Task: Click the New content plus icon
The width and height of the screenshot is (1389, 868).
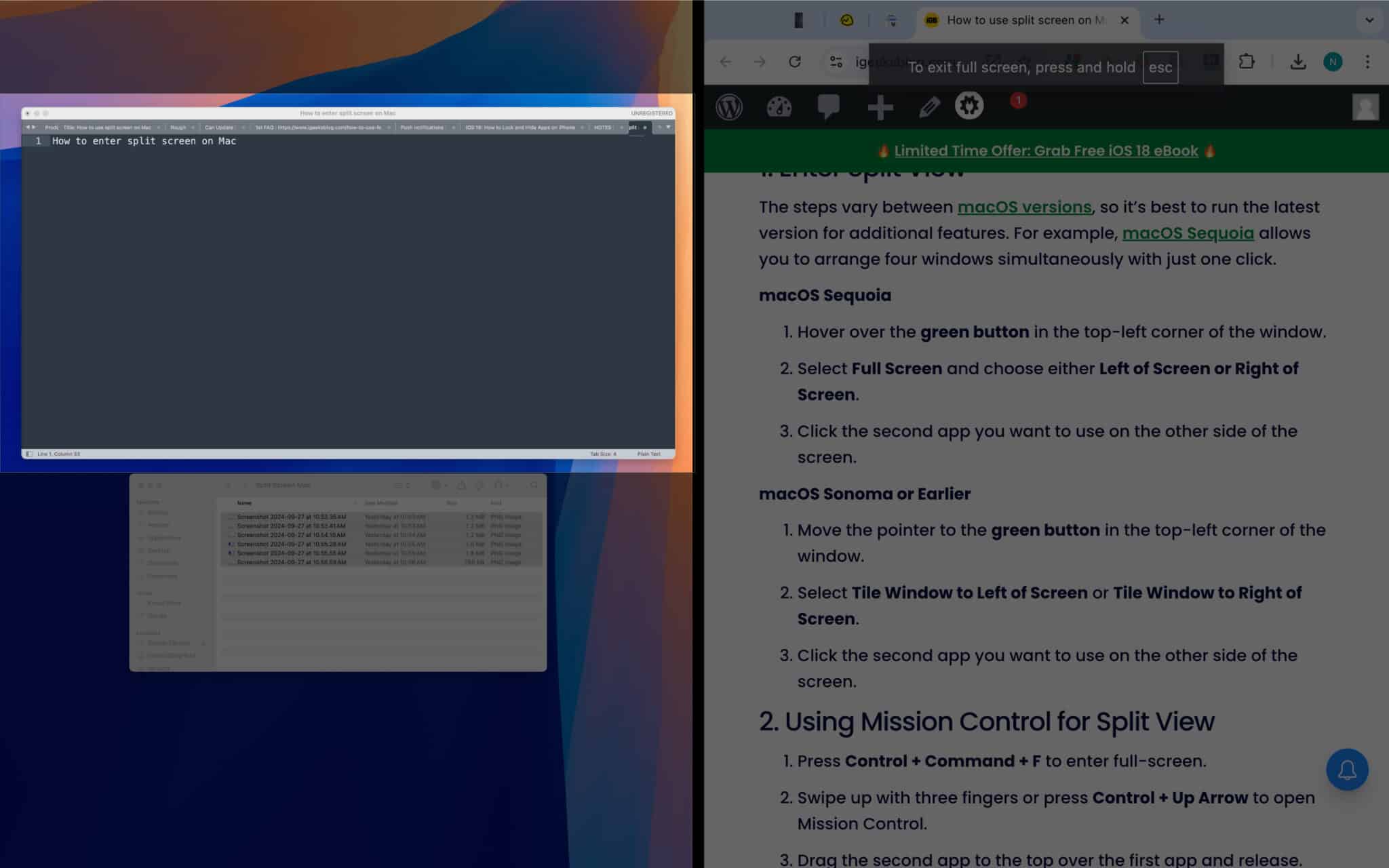Action: [880, 106]
